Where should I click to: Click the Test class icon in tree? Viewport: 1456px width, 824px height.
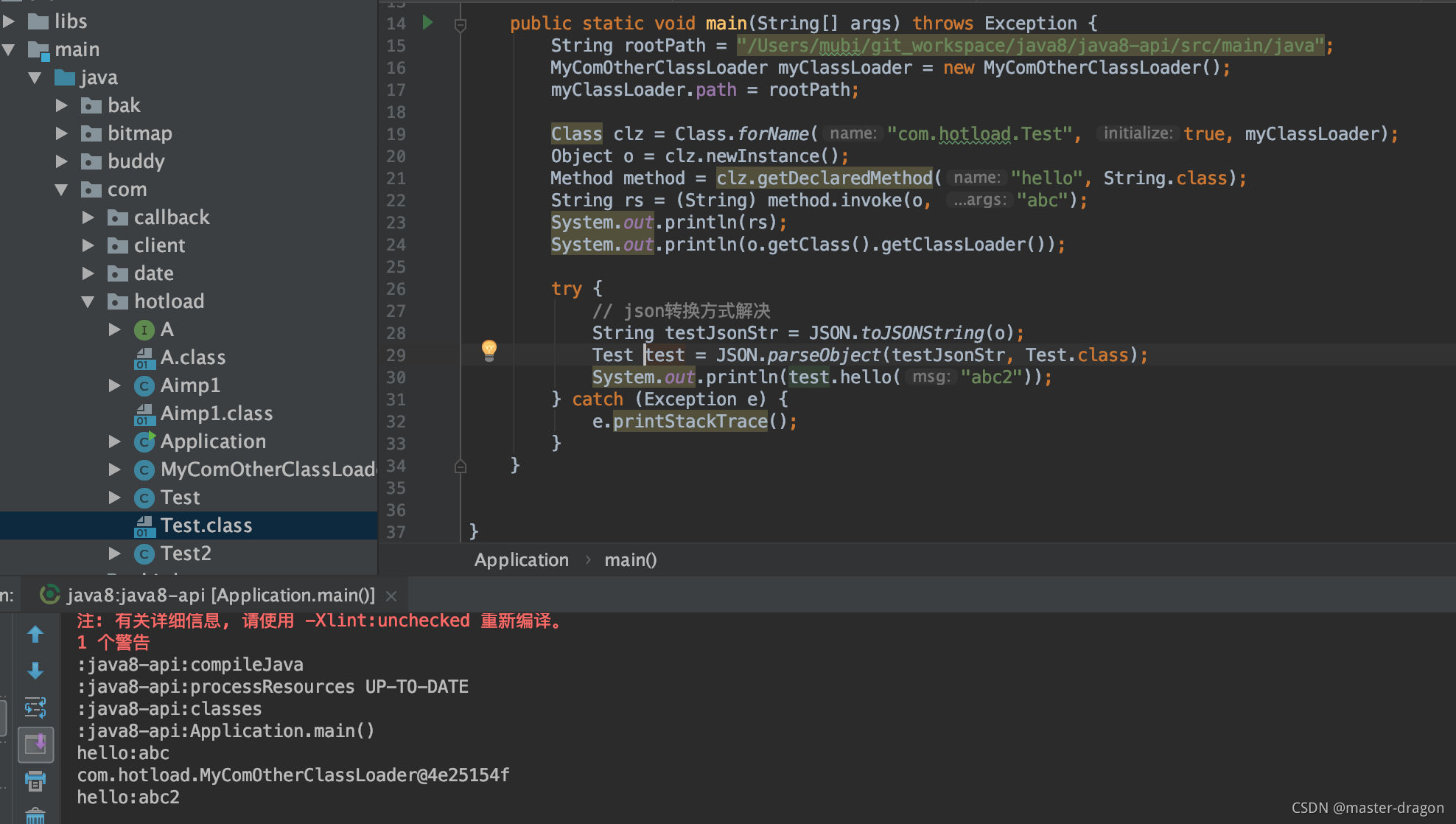tap(144, 498)
